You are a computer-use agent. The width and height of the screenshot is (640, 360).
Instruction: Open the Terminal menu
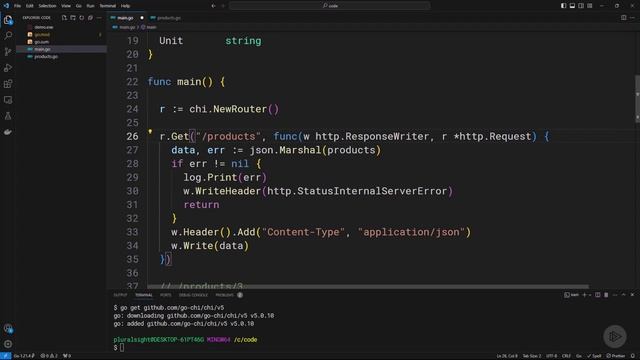tap(107, 6)
